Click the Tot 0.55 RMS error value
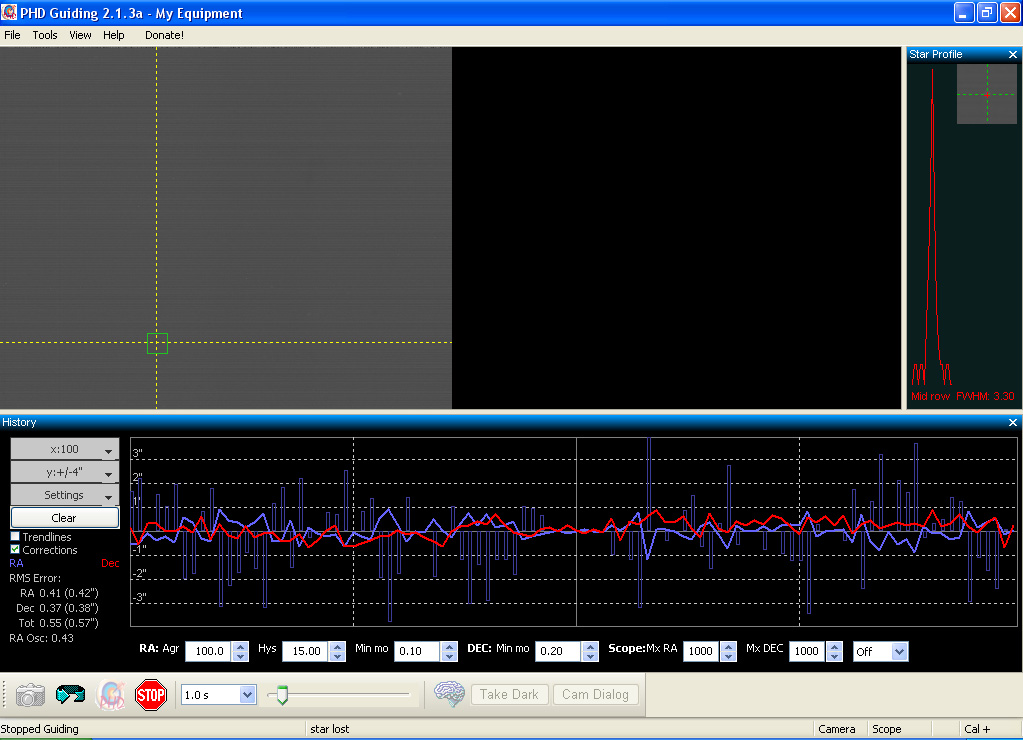The image size is (1023, 740). pyautogui.click(x=59, y=623)
